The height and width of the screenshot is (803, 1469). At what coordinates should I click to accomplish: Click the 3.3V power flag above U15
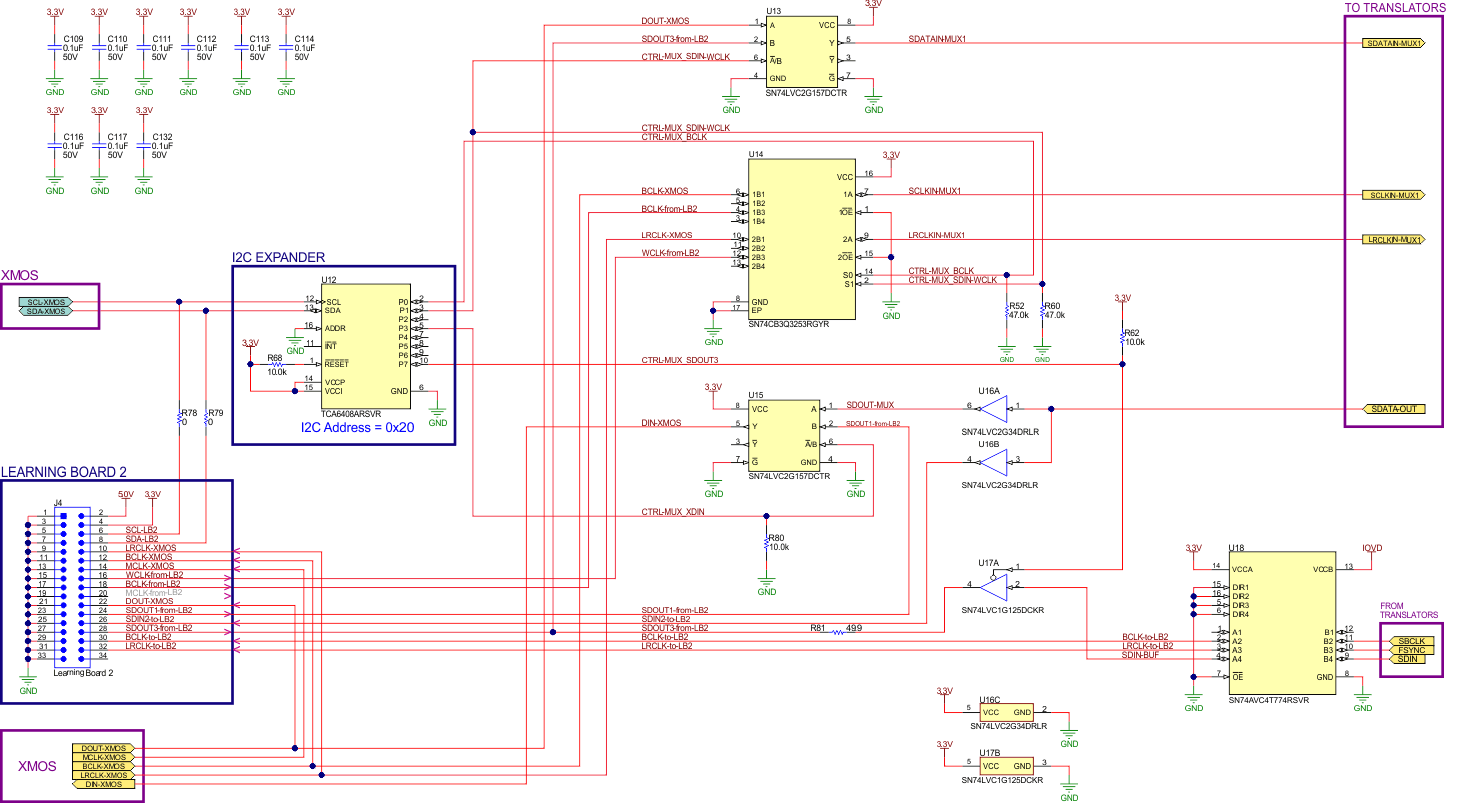[715, 387]
